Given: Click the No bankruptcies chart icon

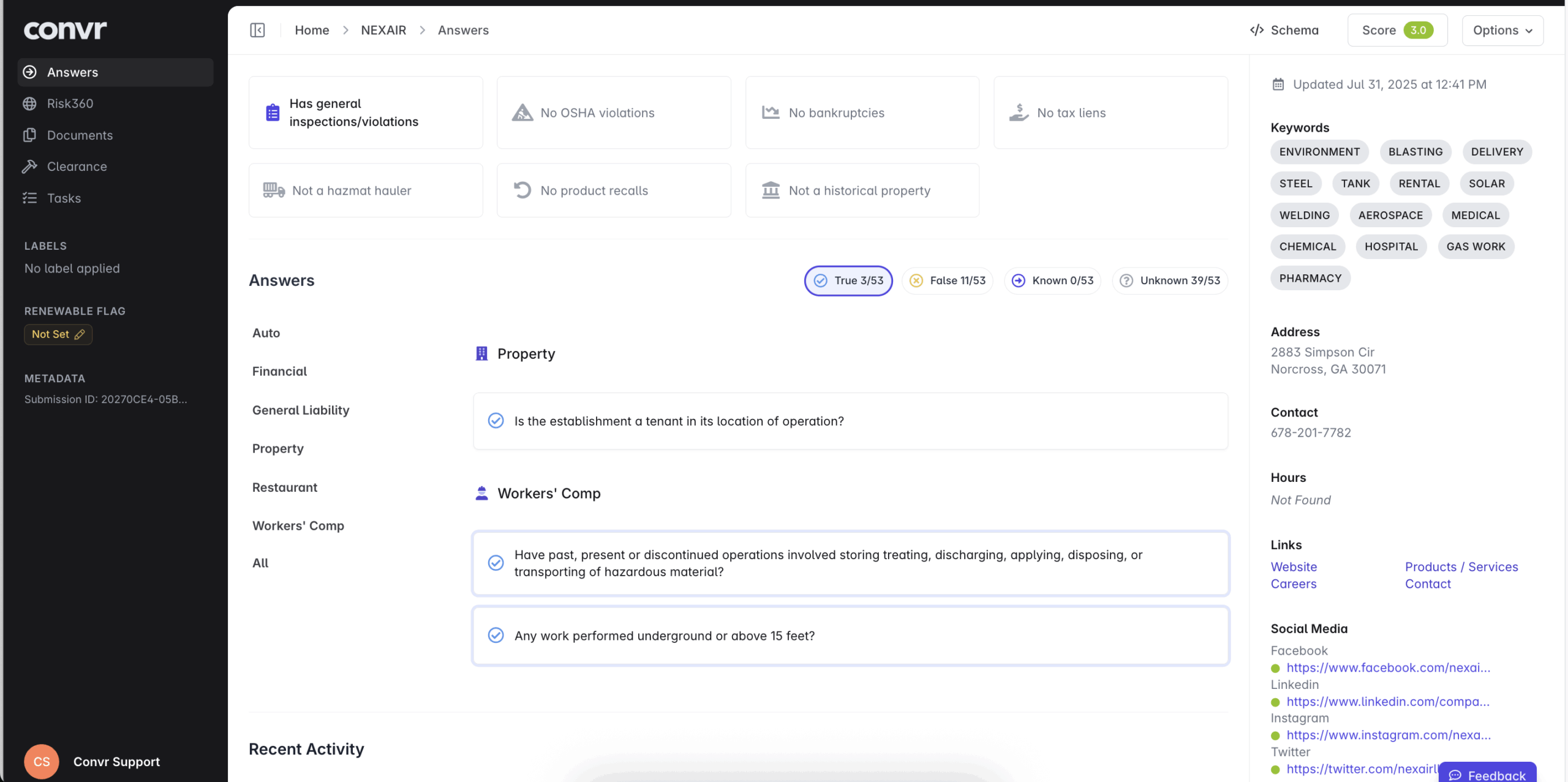Looking at the screenshot, I should pyautogui.click(x=771, y=113).
